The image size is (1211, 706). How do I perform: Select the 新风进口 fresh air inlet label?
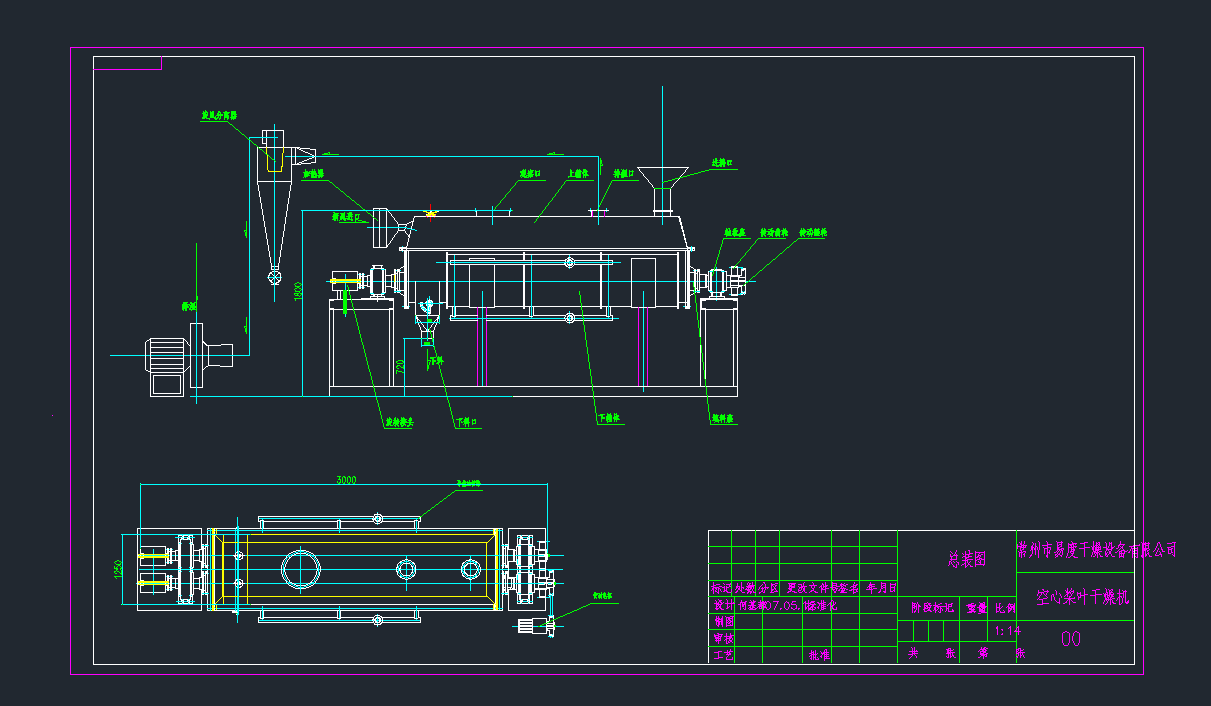click(x=346, y=215)
